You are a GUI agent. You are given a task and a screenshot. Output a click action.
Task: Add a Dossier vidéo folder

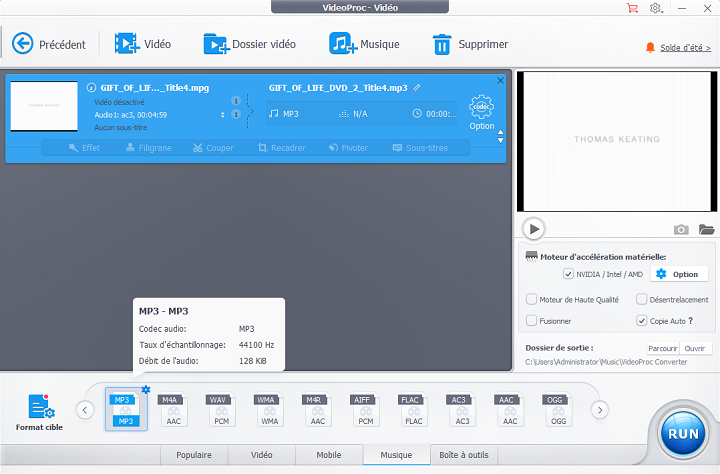249,44
